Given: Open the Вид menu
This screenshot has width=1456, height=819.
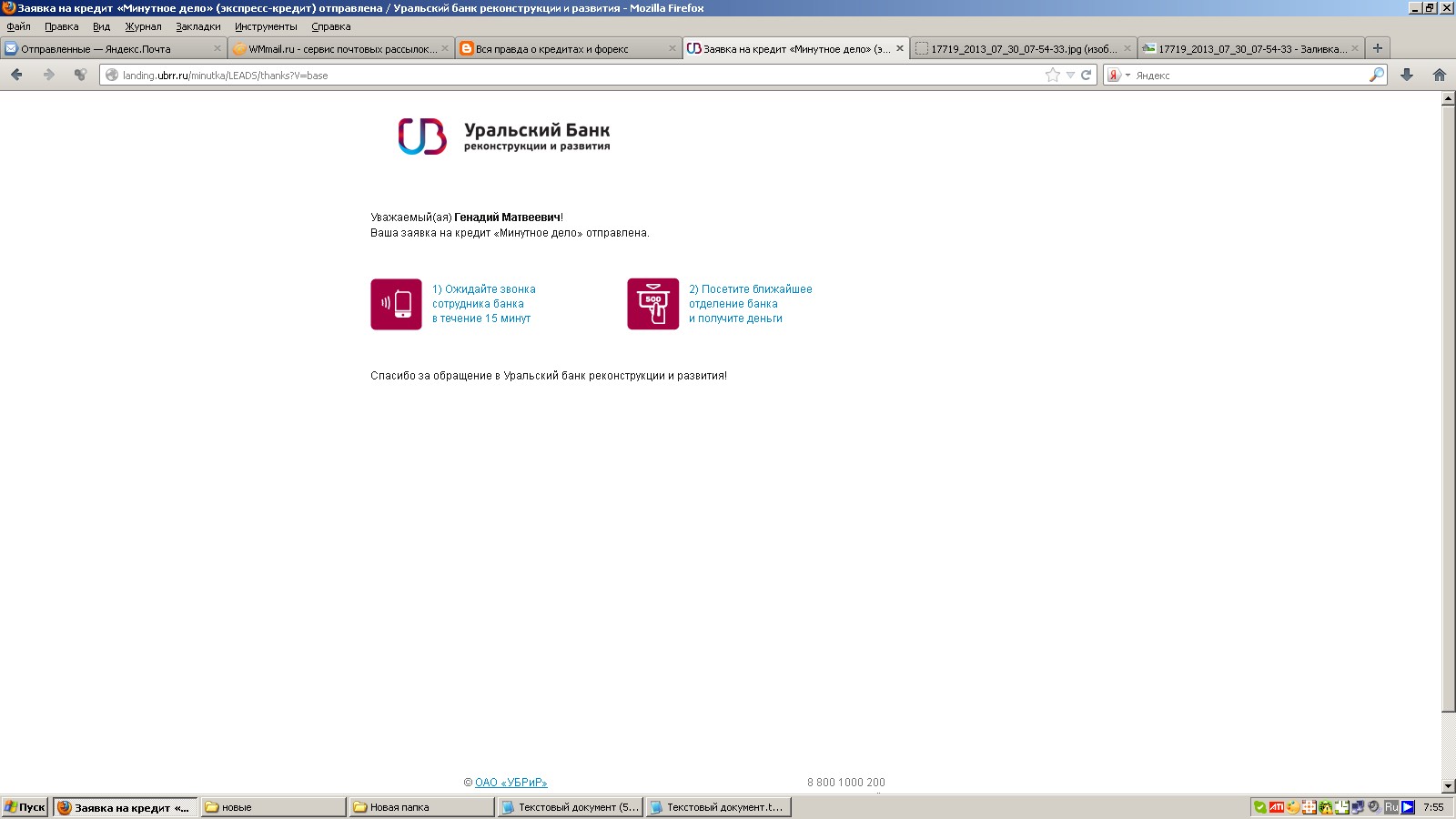Looking at the screenshot, I should click(101, 26).
